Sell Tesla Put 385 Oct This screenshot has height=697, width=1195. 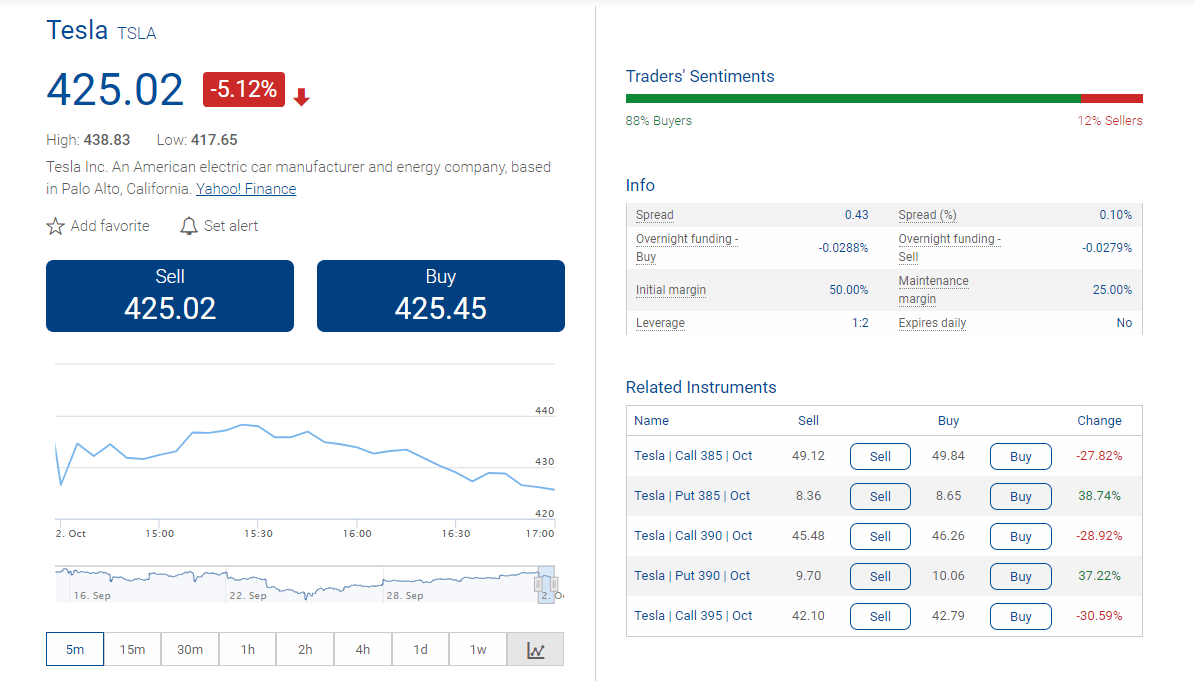[x=880, y=497]
